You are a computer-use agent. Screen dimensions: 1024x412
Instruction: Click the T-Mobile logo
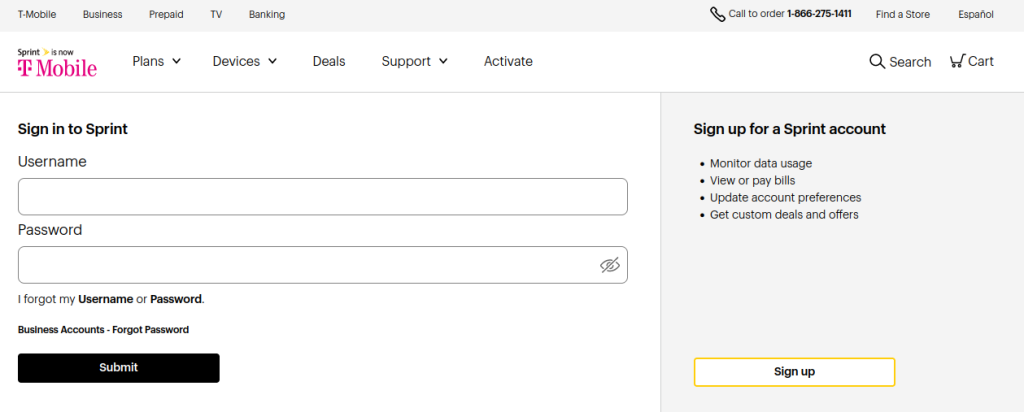tap(57, 62)
